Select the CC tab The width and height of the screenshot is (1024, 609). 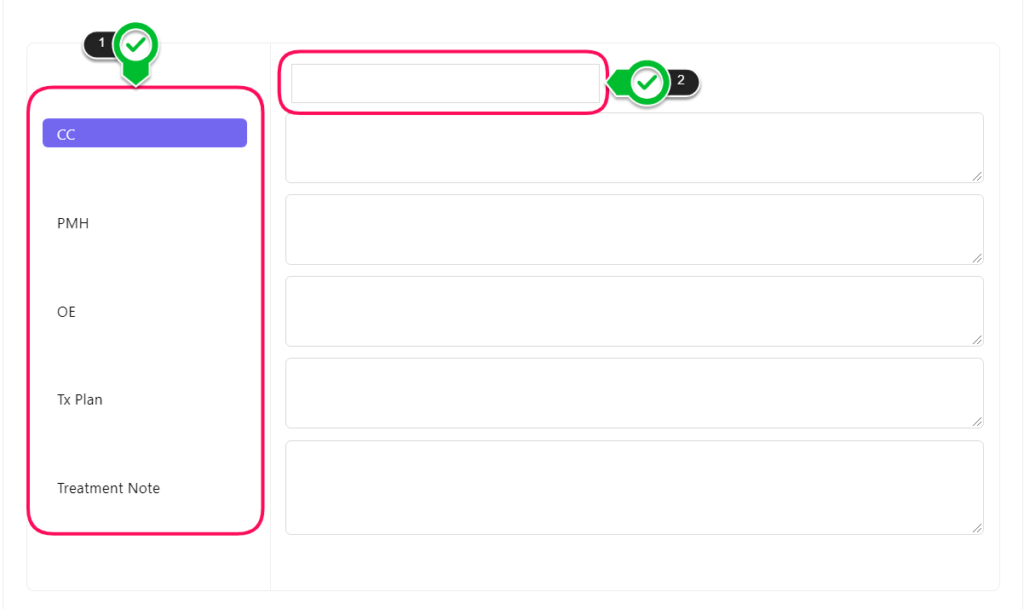(144, 134)
